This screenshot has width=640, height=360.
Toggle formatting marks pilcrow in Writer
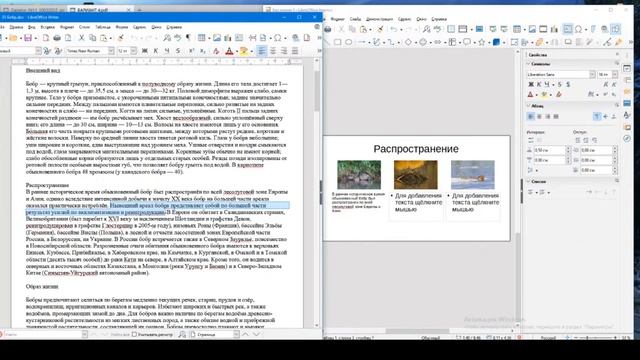tap(188, 38)
